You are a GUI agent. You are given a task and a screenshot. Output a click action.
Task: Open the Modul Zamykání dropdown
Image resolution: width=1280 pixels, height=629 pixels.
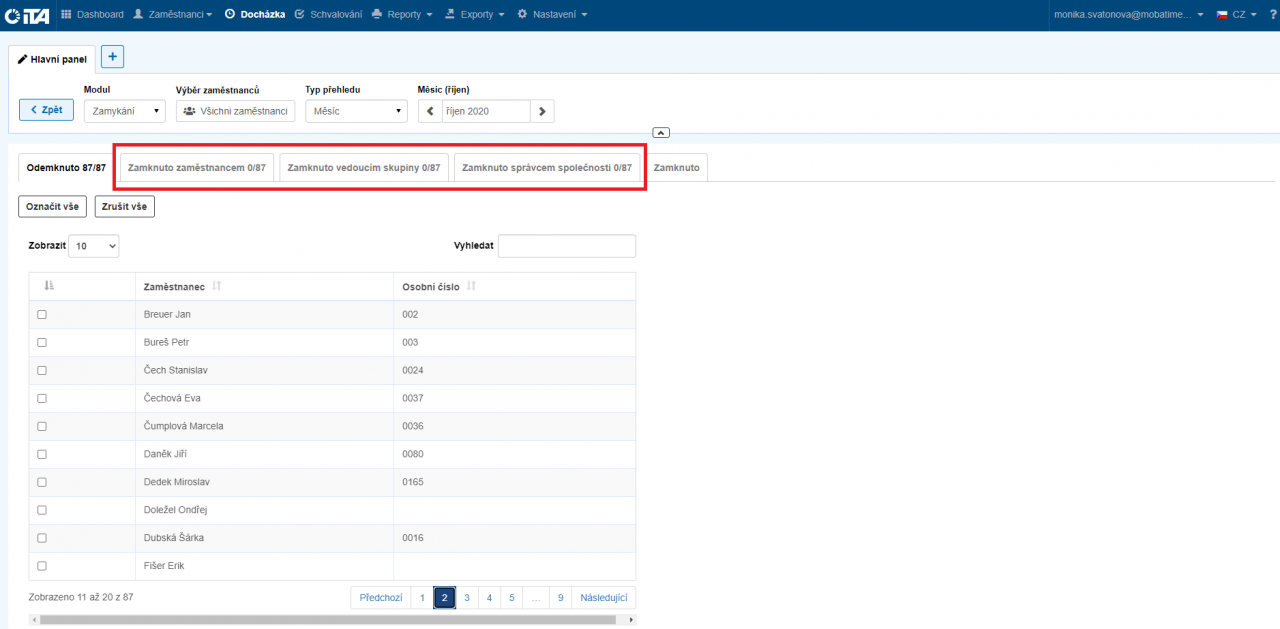click(124, 111)
